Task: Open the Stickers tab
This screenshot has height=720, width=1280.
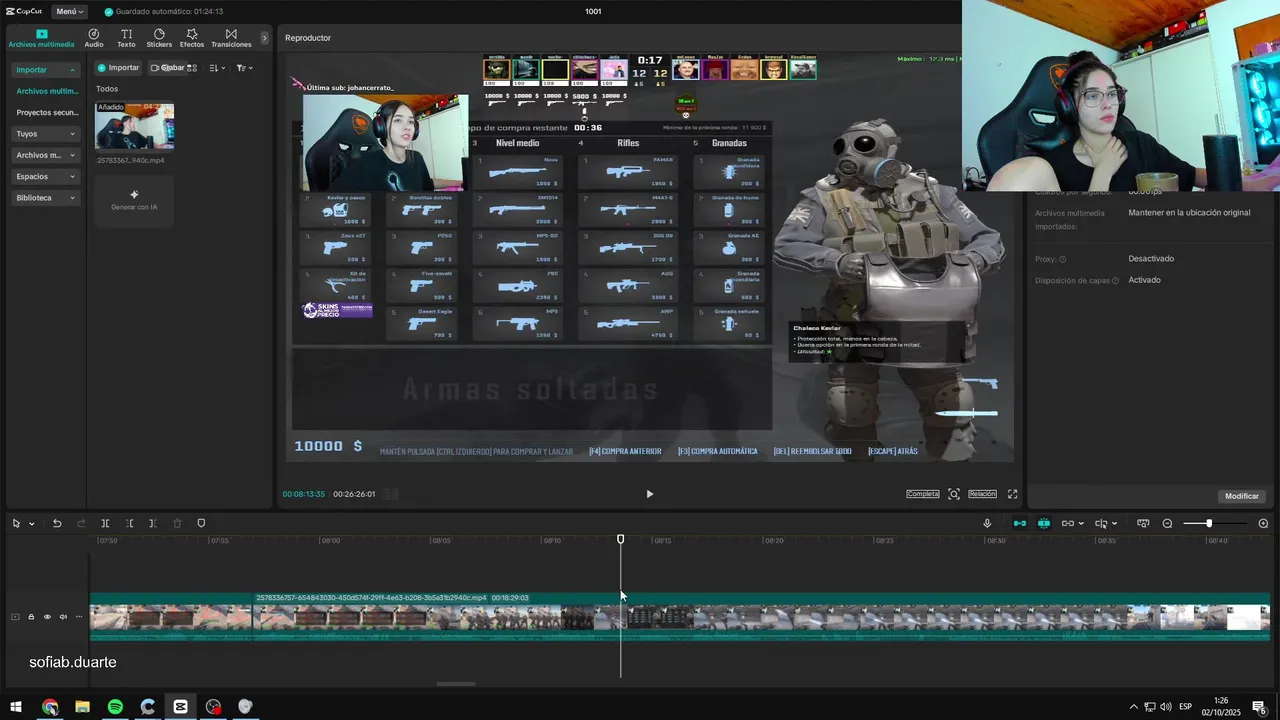Action: (x=159, y=38)
